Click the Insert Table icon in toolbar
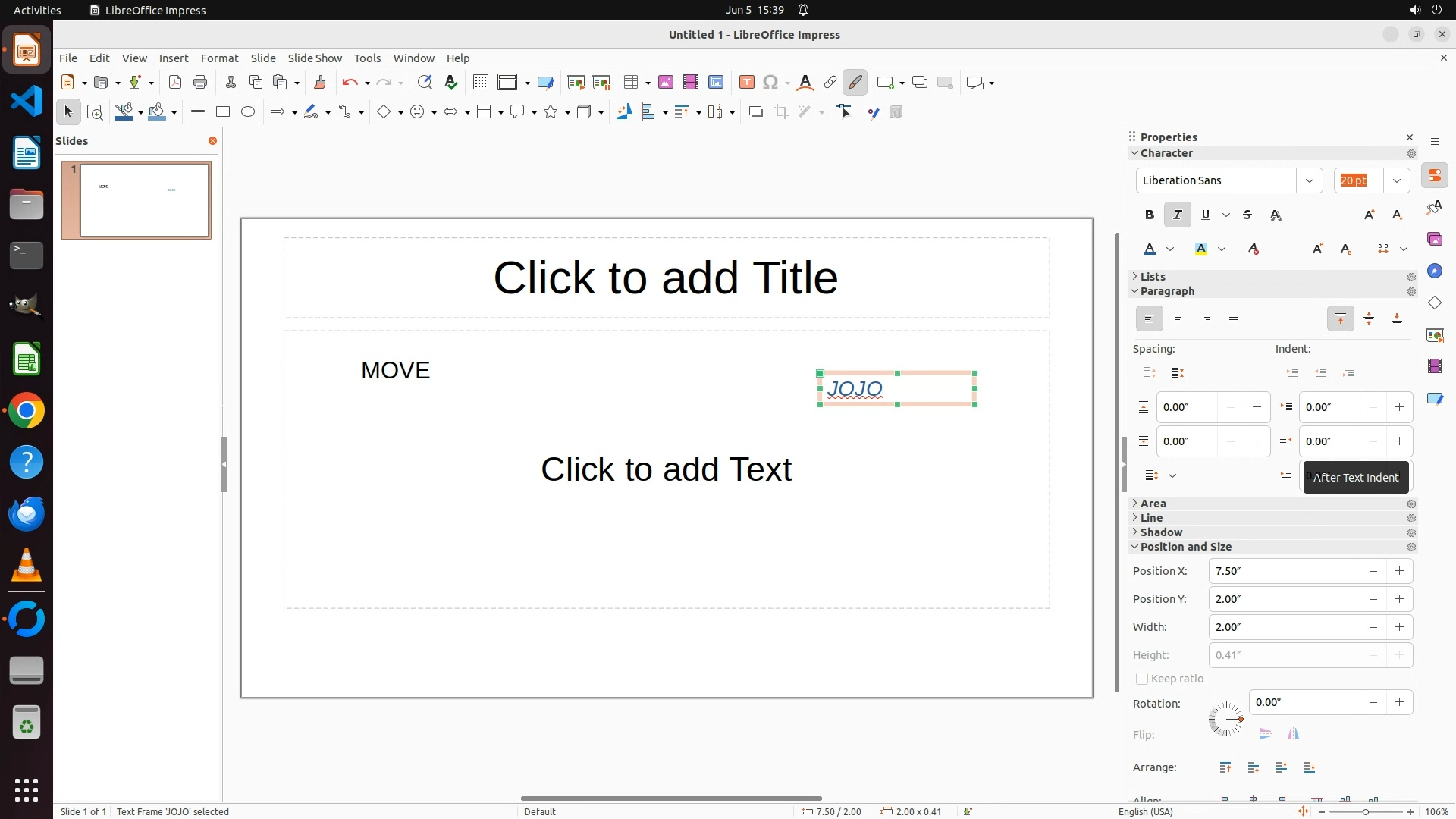The width and height of the screenshot is (1456, 819). 630,83
